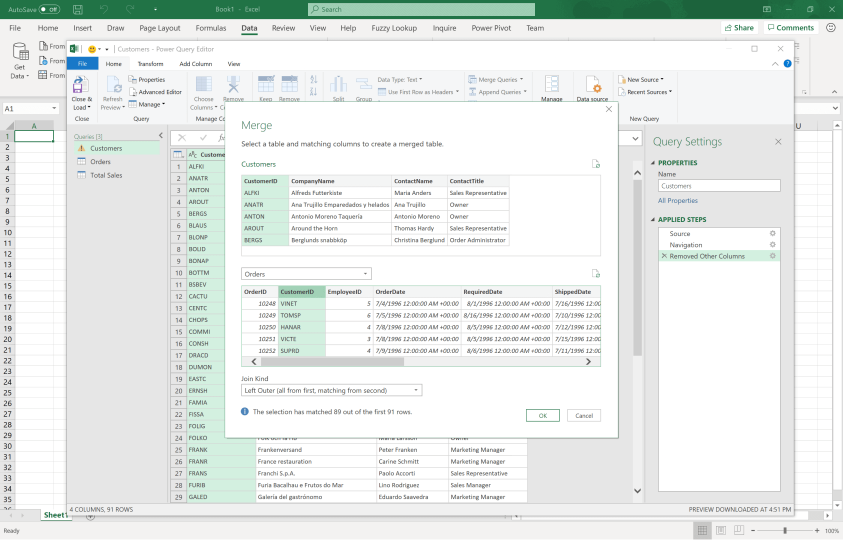Click the Orders preview horizontal scrollbar
Image resolution: width=843 pixels, height=540 pixels.
click(x=333, y=361)
